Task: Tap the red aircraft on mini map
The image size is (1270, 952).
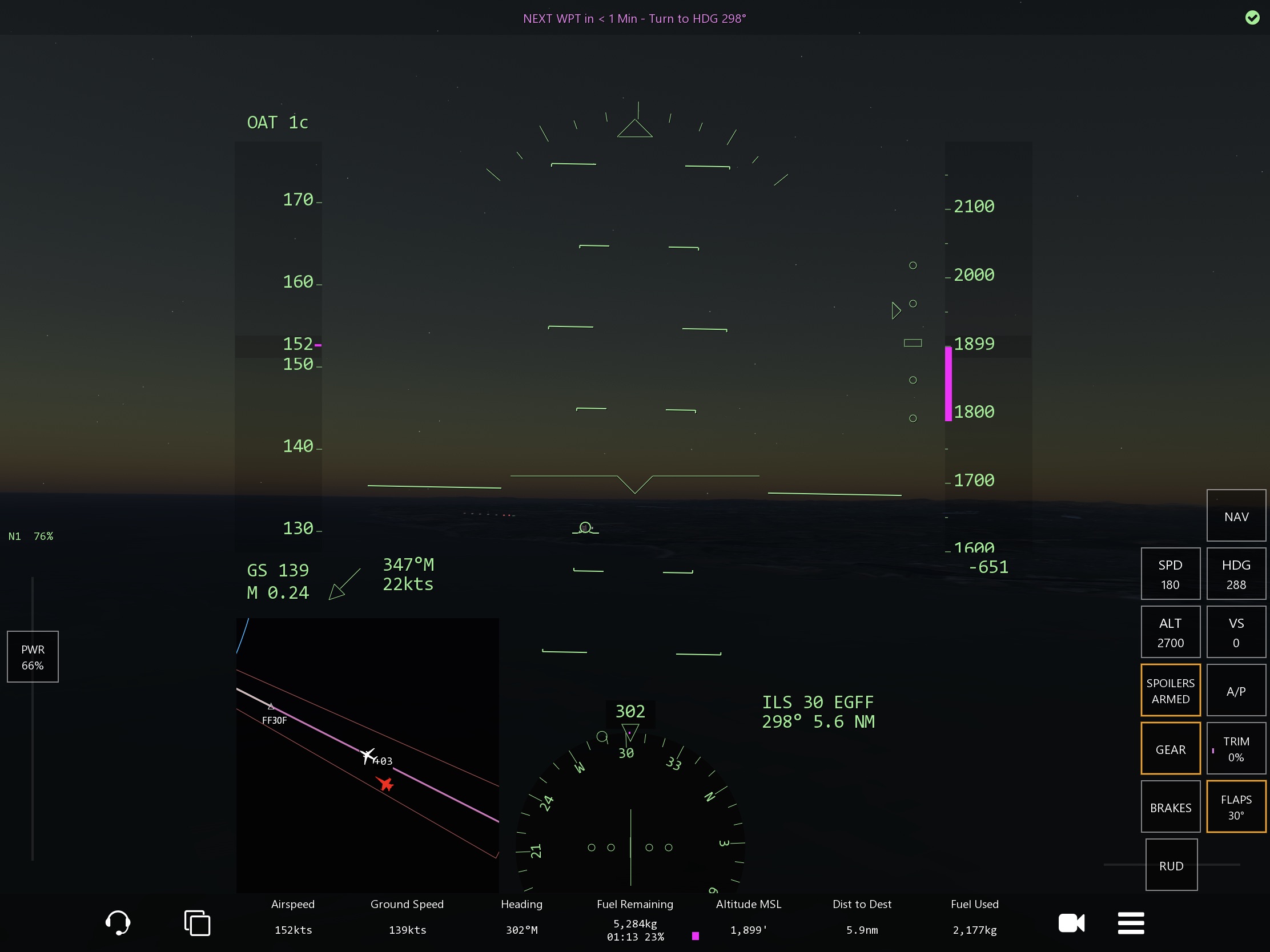Action: click(x=385, y=783)
